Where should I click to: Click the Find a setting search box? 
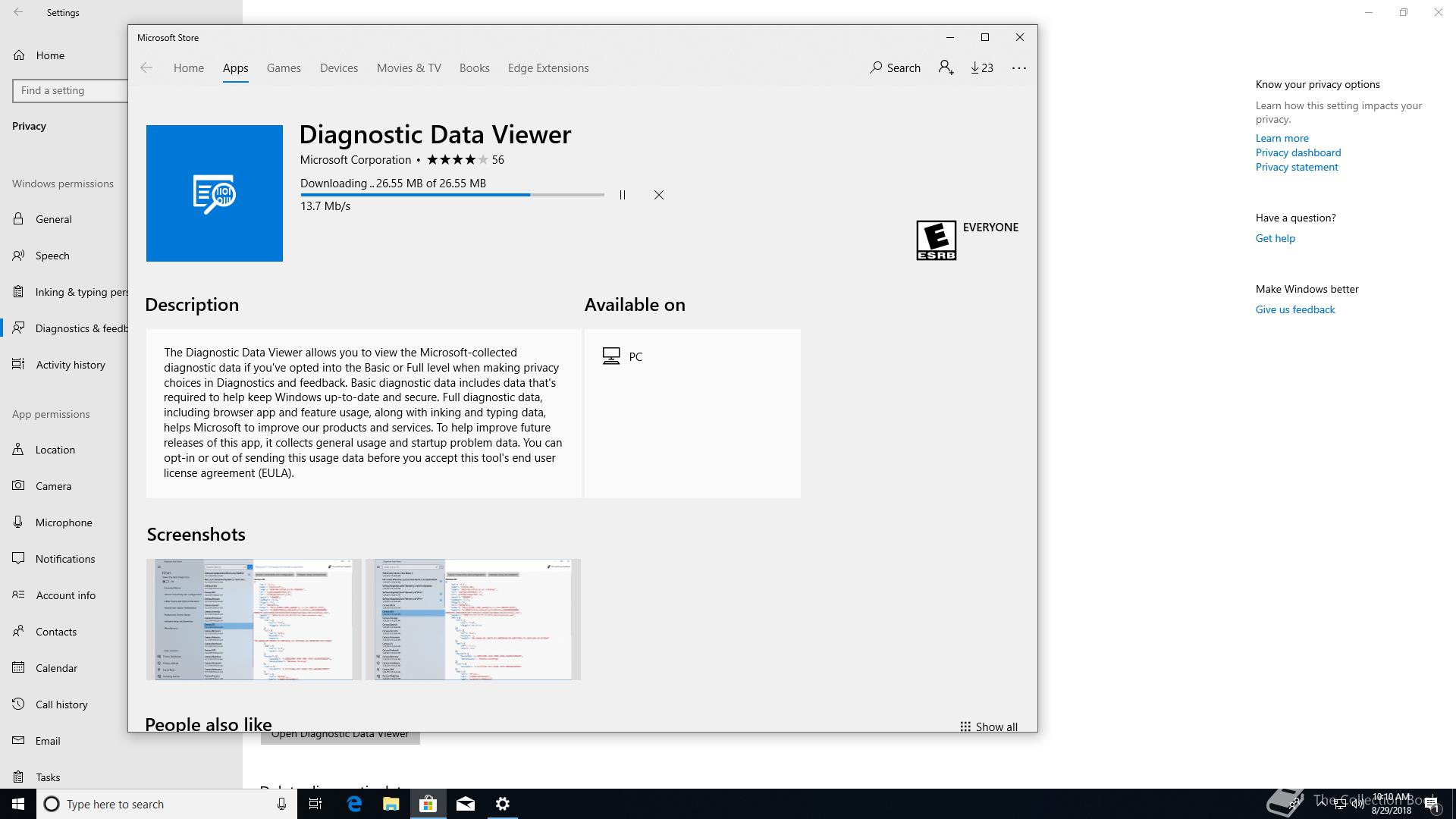tap(70, 90)
